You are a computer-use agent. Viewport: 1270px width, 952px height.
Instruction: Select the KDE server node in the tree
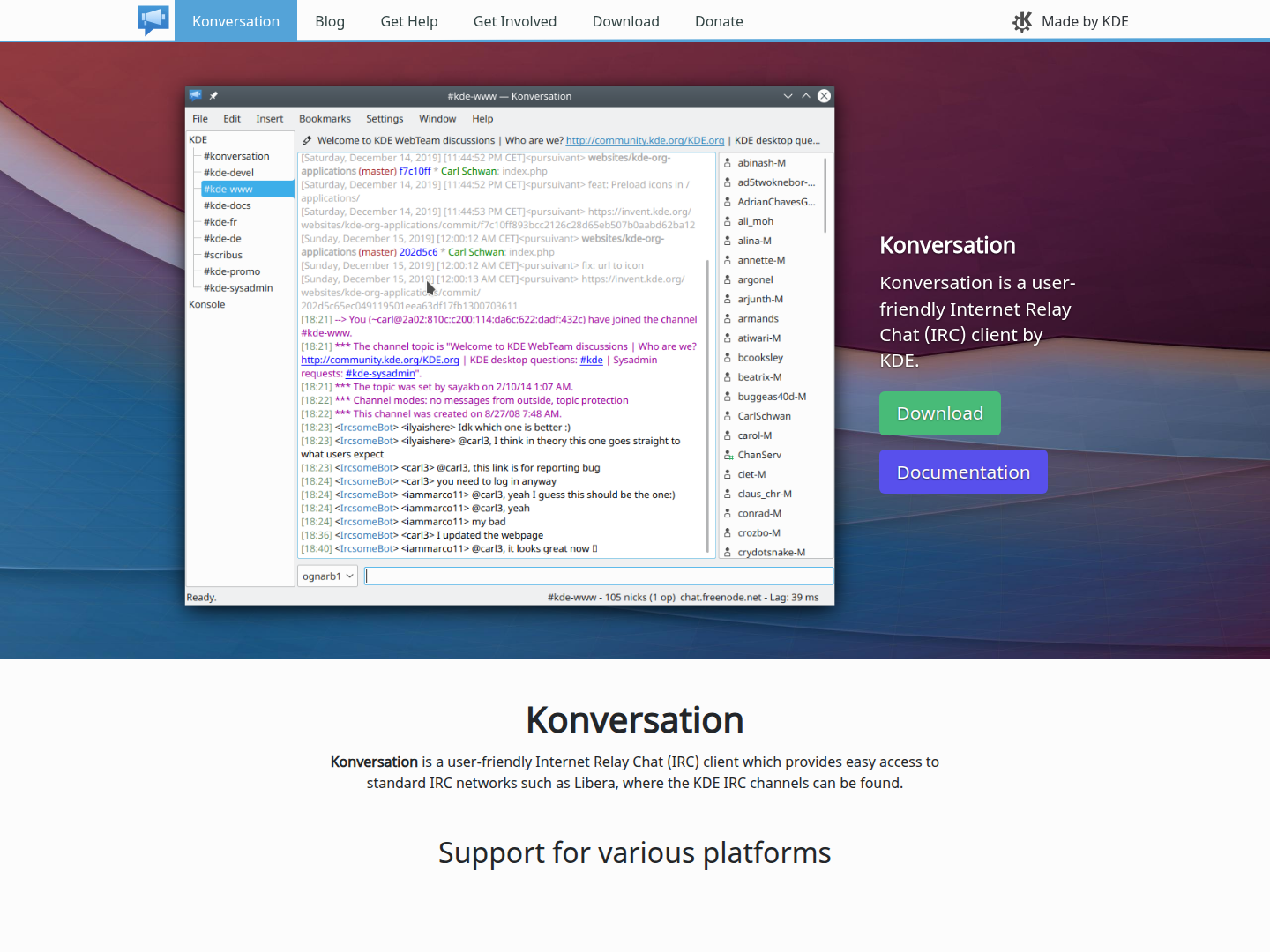pos(198,139)
